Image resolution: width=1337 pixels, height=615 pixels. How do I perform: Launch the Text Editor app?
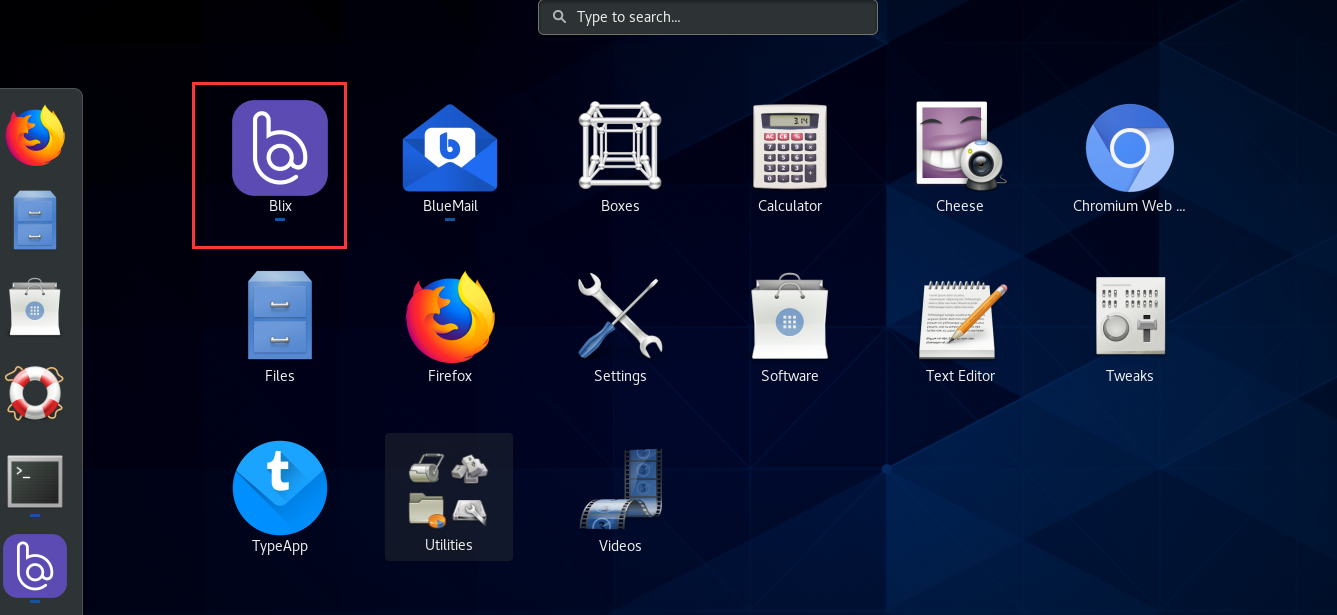point(962,319)
